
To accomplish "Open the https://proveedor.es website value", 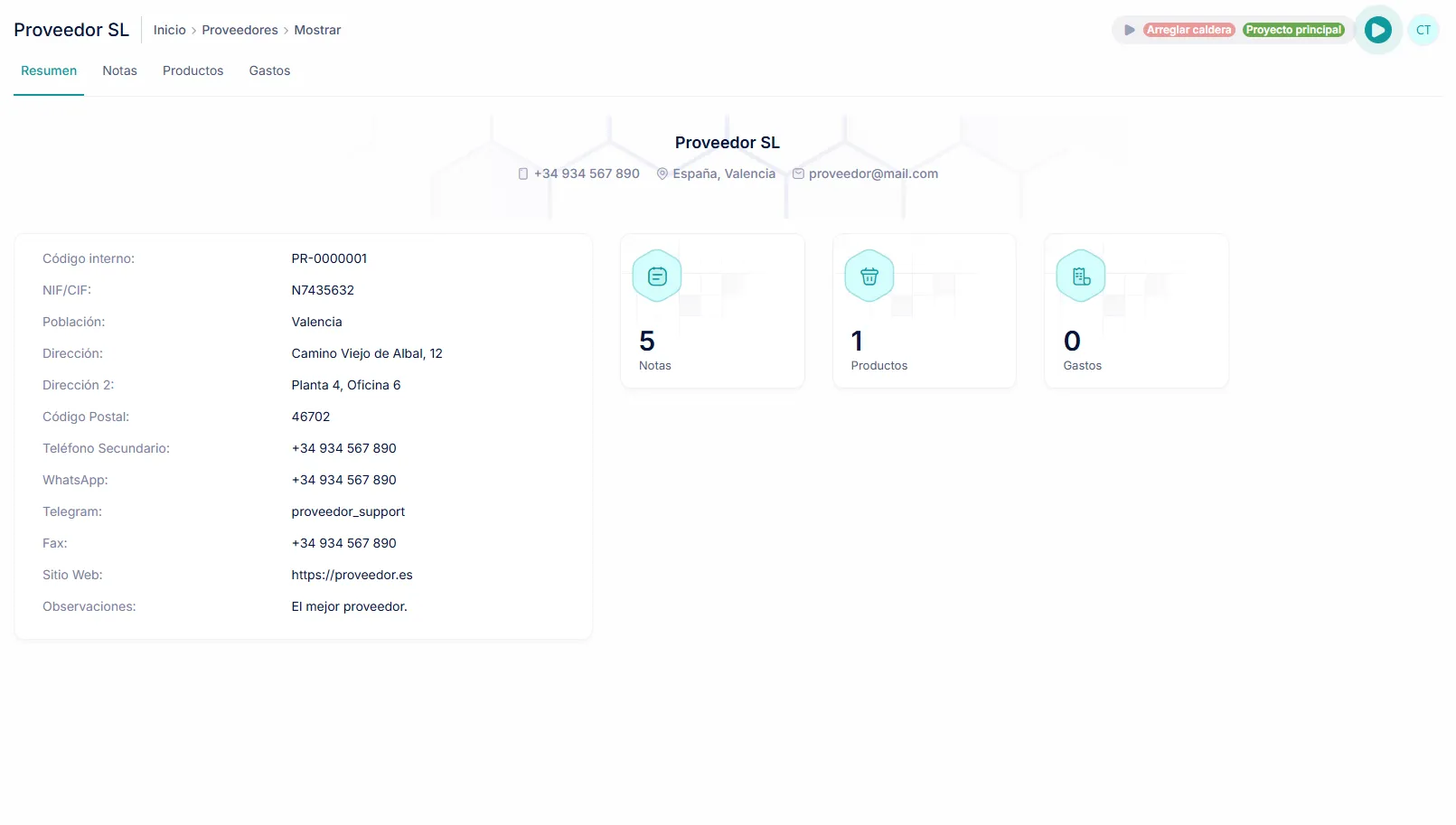I will 352,575.
